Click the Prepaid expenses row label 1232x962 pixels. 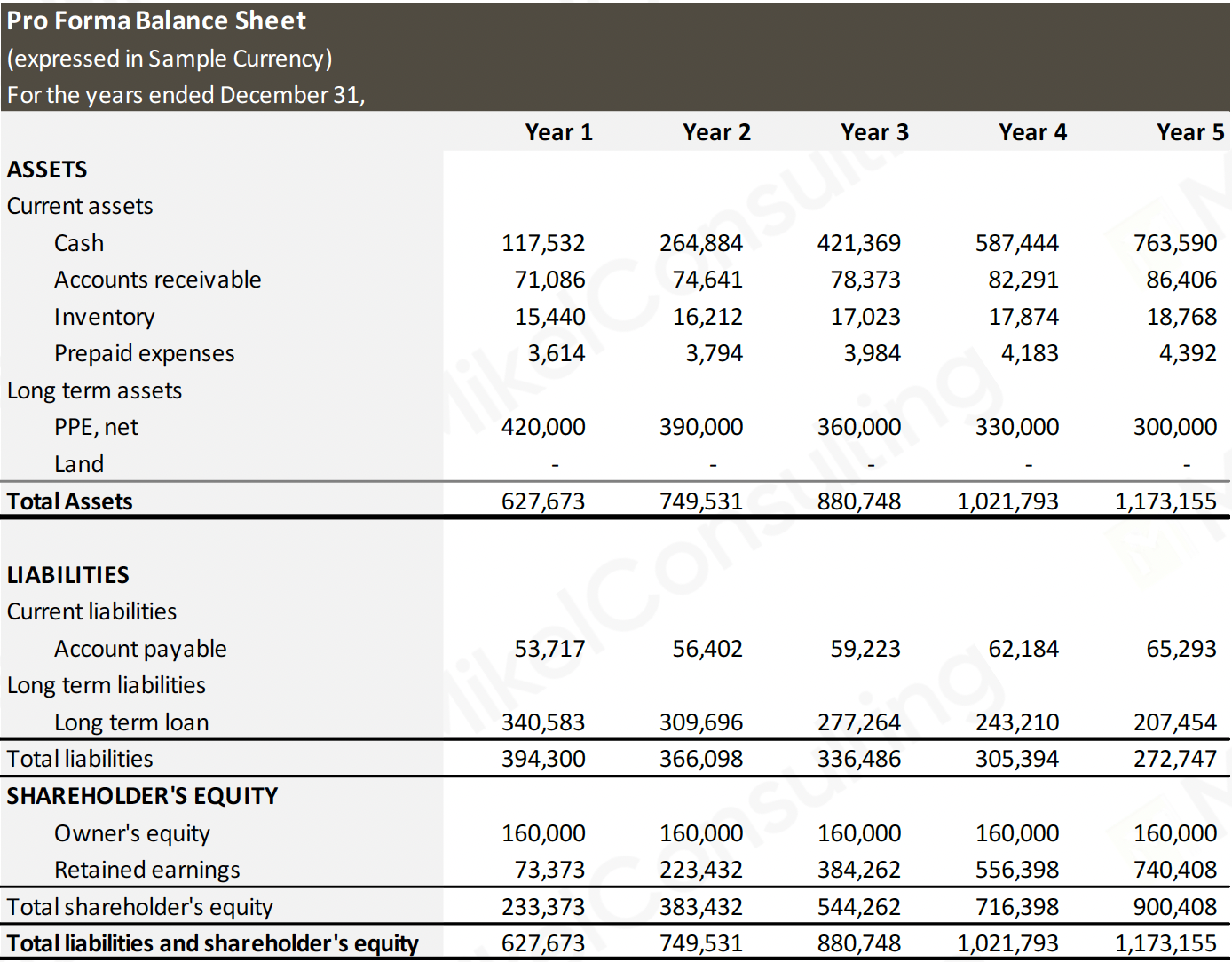[x=145, y=353]
